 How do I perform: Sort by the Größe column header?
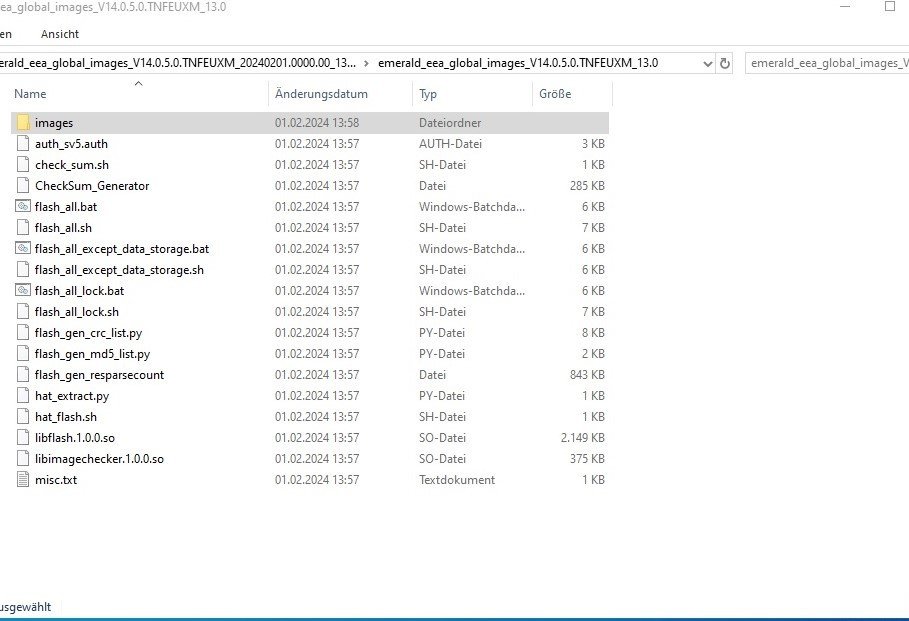(x=555, y=94)
